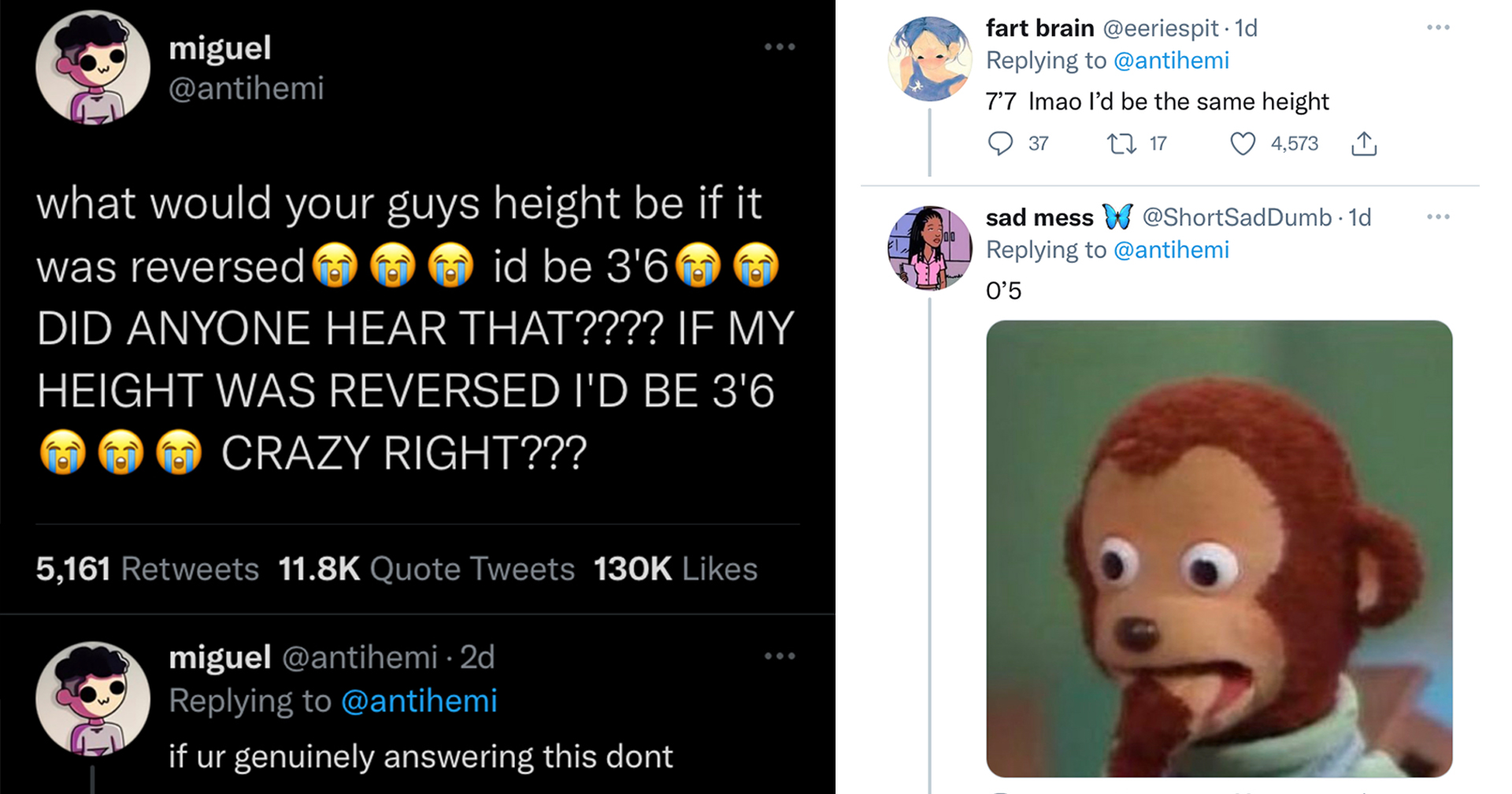View the 11.8K Quote Tweets
Screen dimensions: 1512x794
426,569
